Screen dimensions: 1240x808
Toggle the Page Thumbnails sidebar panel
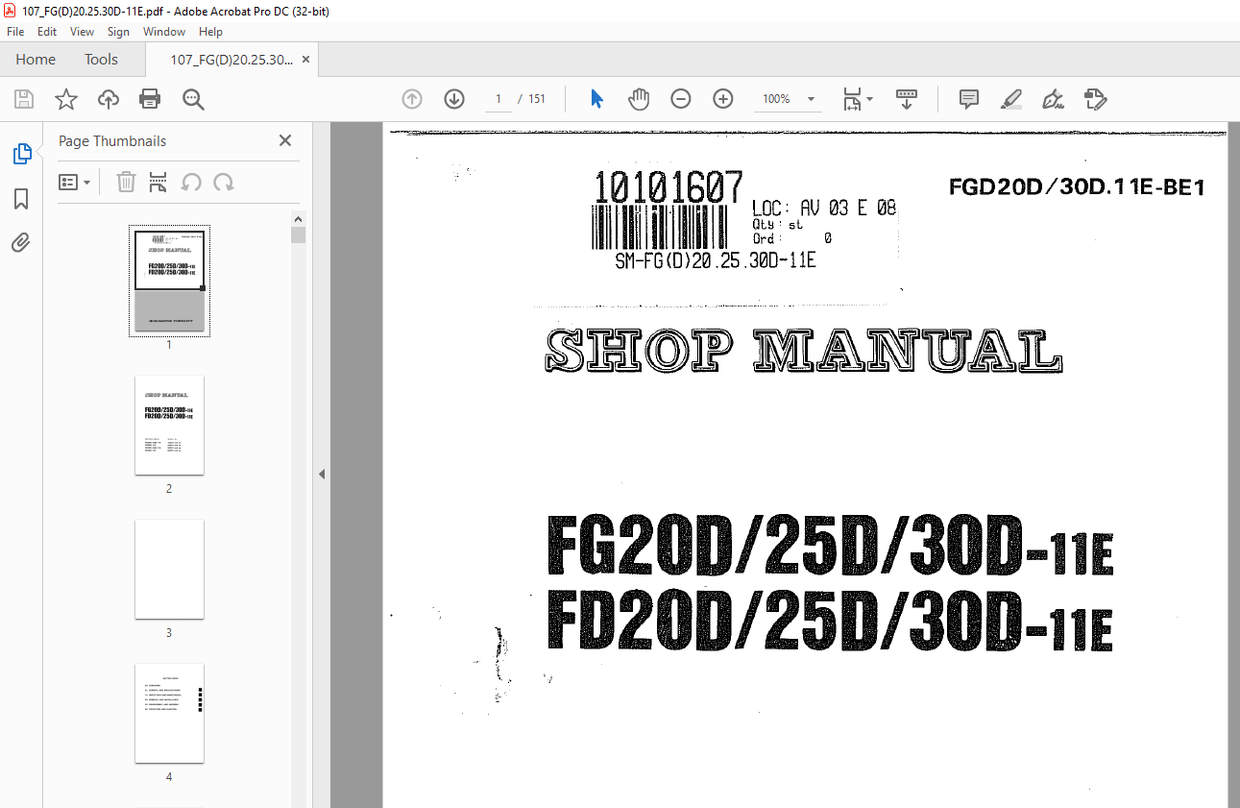(22, 153)
